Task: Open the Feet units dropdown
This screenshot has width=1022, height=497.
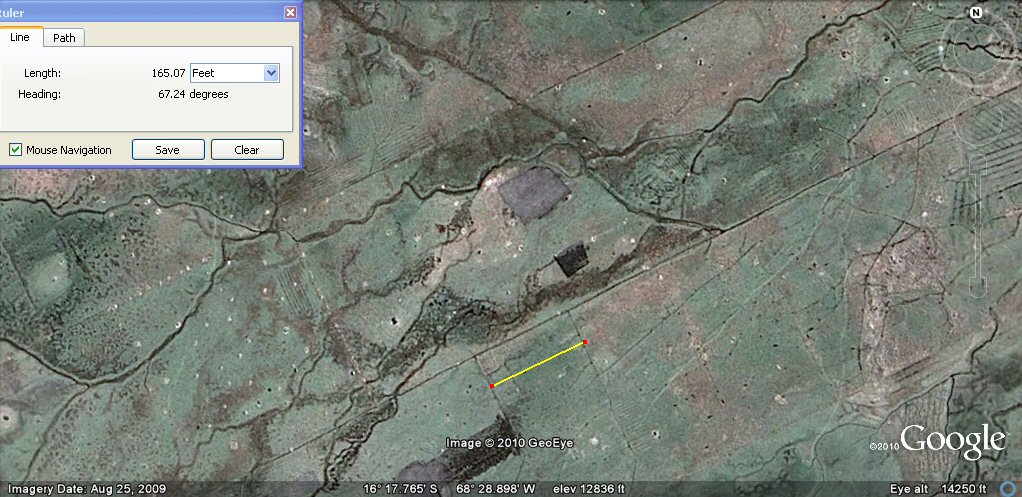Action: tap(270, 73)
